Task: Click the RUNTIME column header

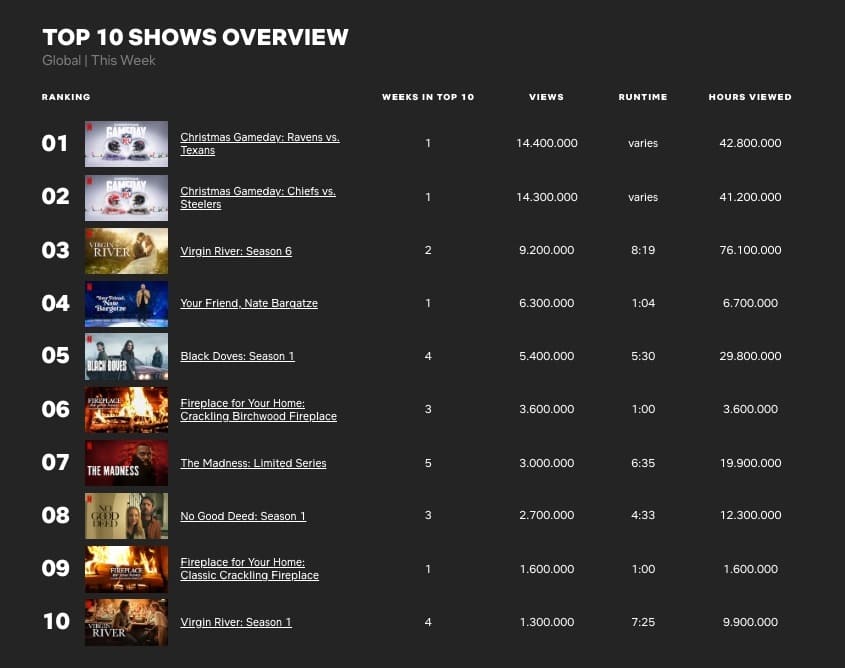Action: [x=643, y=97]
